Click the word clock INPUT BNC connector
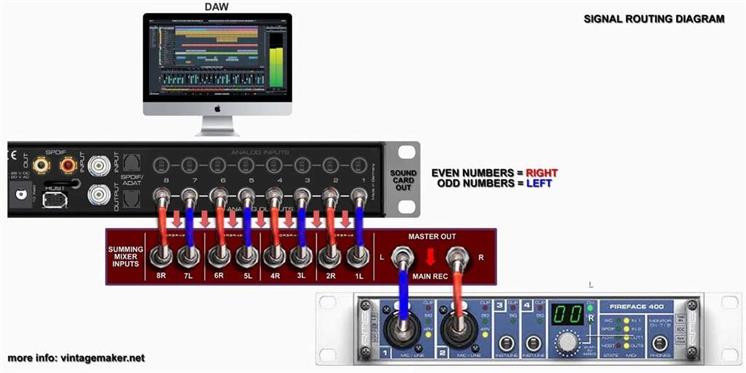Image resolution: width=746 pixels, height=373 pixels. (99, 165)
